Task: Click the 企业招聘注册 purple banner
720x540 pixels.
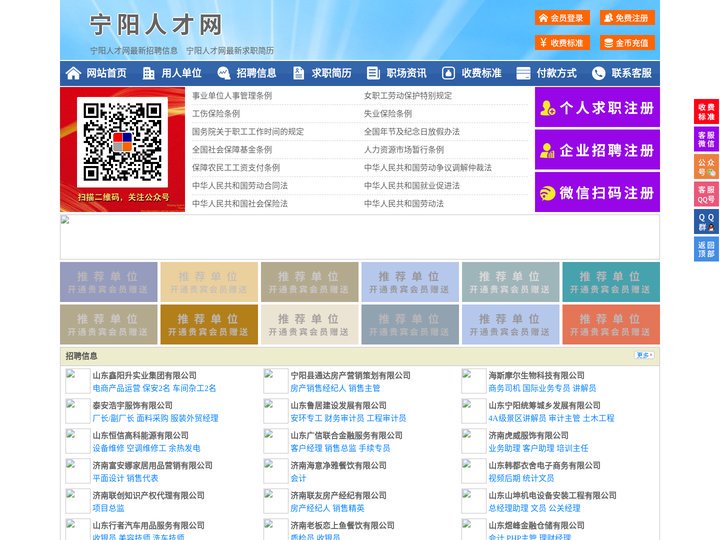Action: (597, 150)
